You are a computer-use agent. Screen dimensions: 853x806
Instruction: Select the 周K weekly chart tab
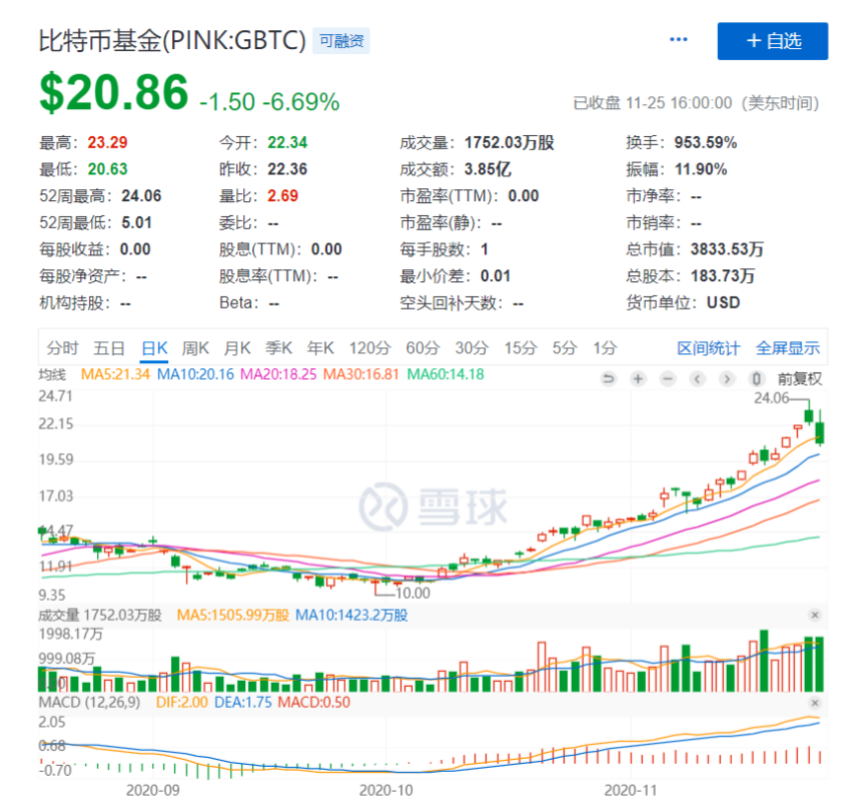pos(195,348)
